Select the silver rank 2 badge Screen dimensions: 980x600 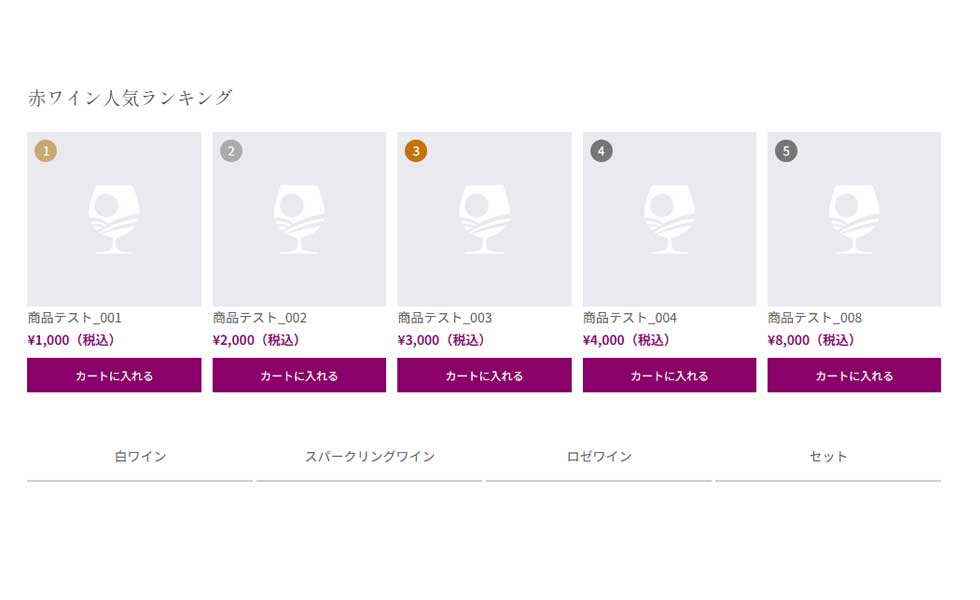tap(230, 150)
